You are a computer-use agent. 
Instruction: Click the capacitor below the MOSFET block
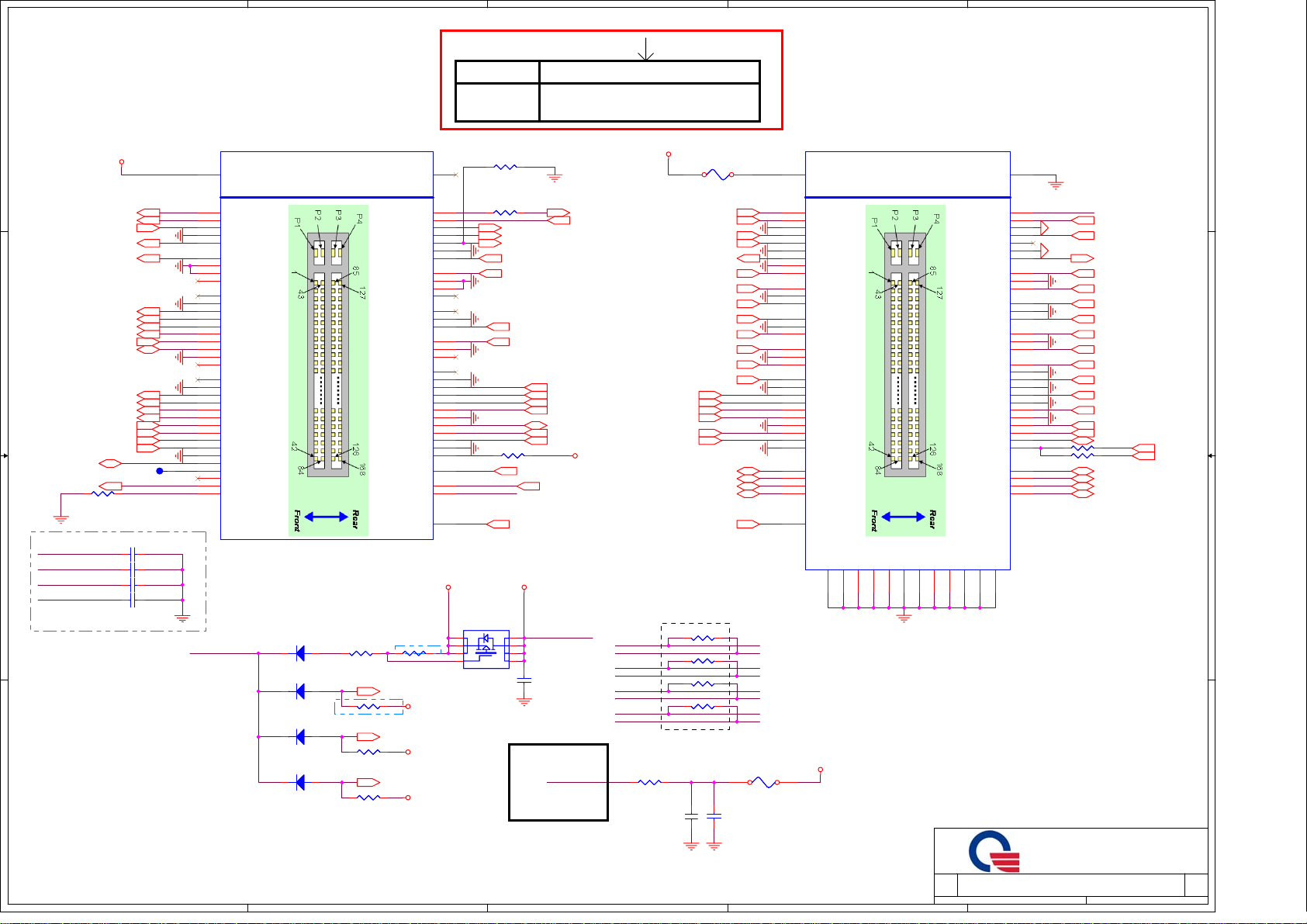pos(524,680)
